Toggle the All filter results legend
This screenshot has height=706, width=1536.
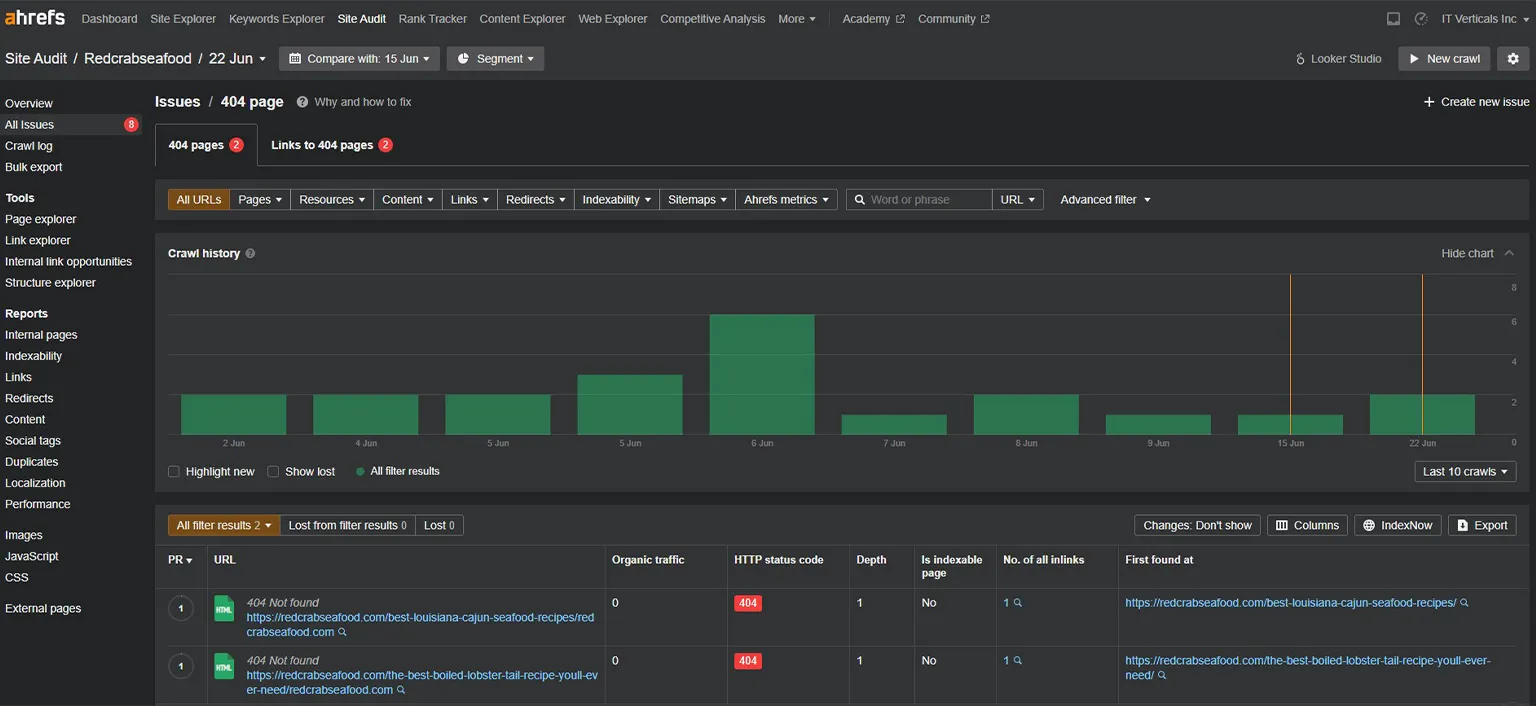pos(396,470)
